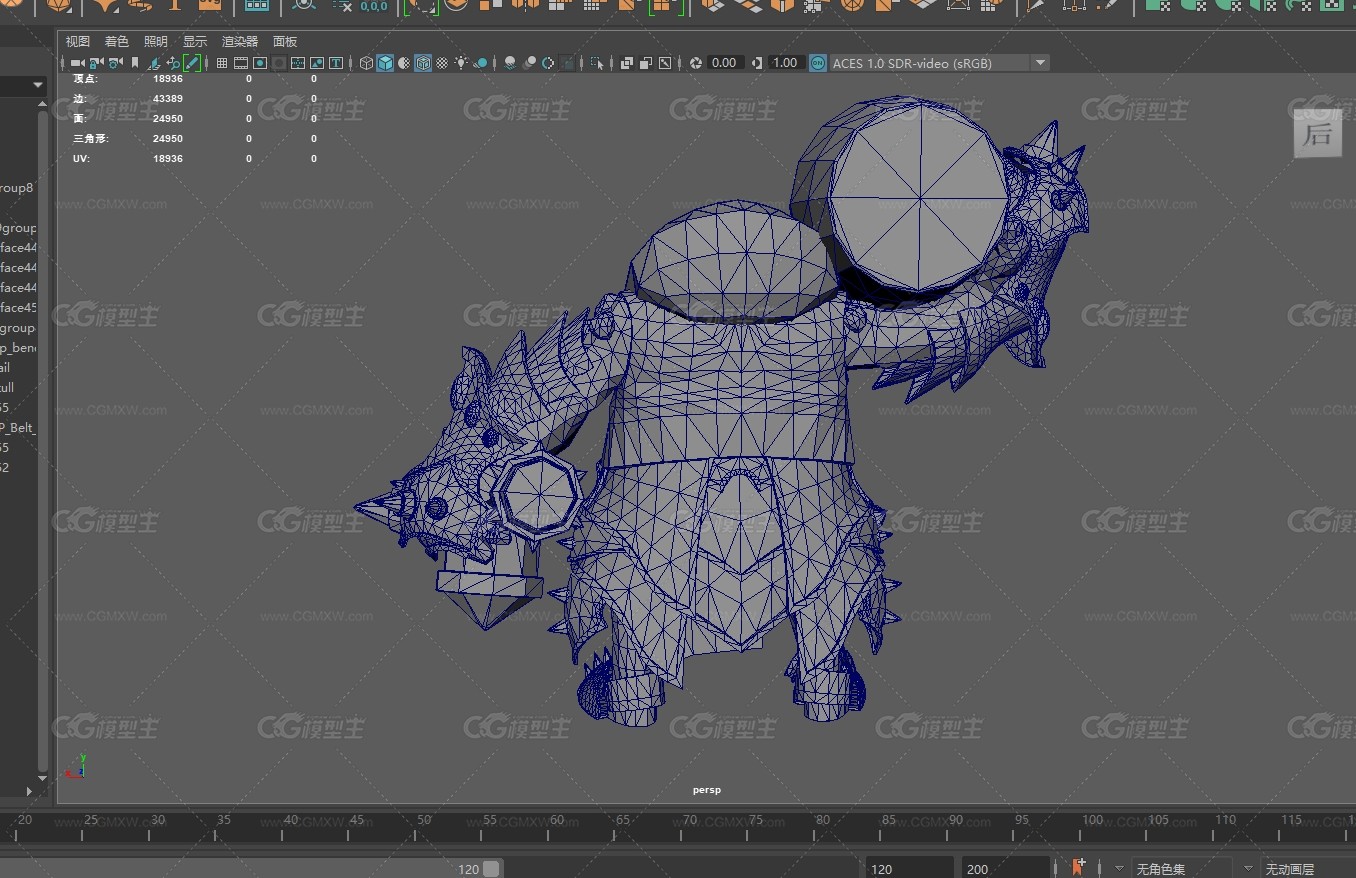Open the ACES 1.0 SDR-video dropdown

pyautogui.click(x=1040, y=63)
